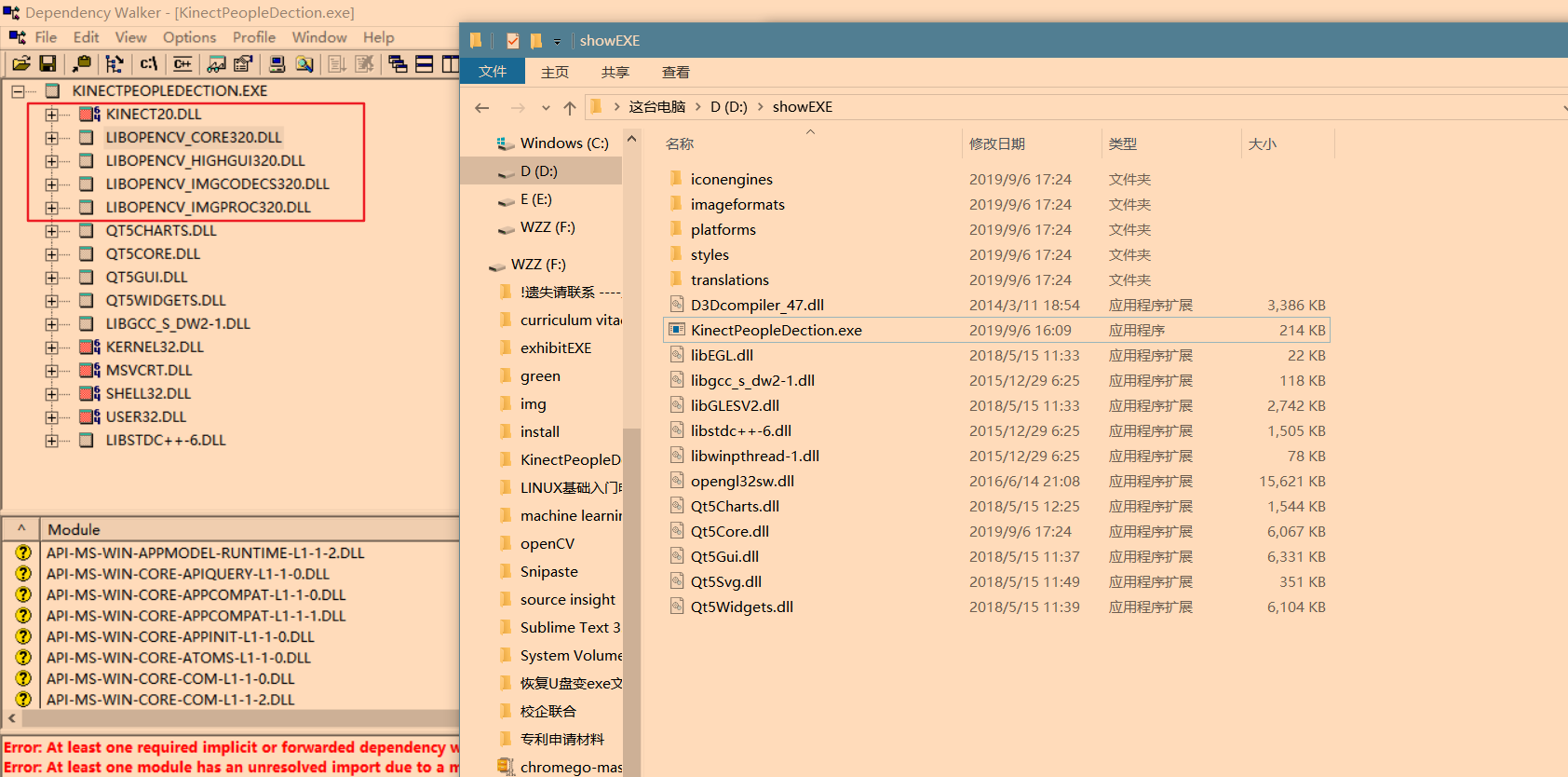Select QT5WIDGETS.DLL in the tree
The width and height of the screenshot is (1568, 777).
coord(166,300)
